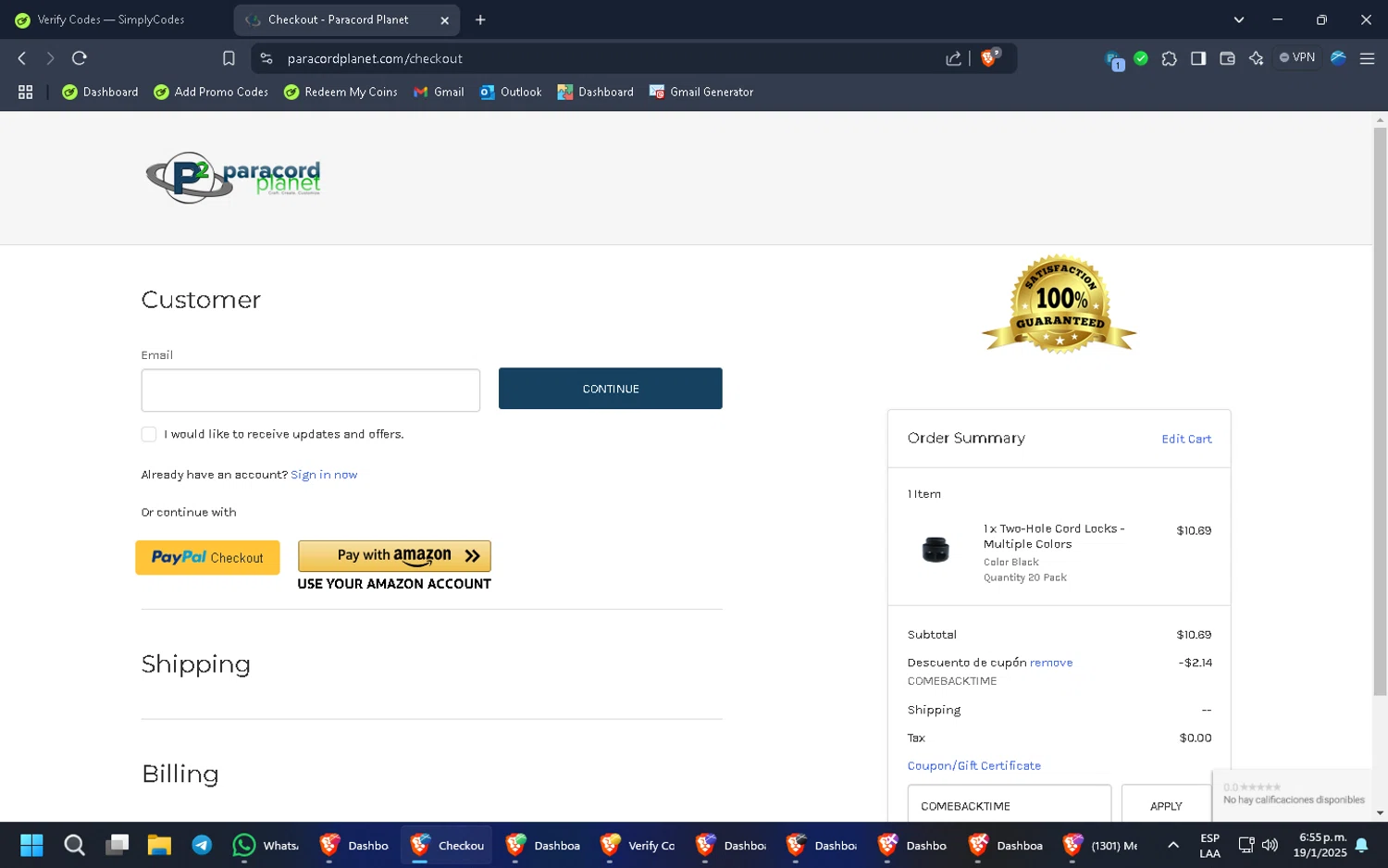This screenshot has height=868, width=1388.
Task: Open volume control in system tray
Action: (x=1270, y=845)
